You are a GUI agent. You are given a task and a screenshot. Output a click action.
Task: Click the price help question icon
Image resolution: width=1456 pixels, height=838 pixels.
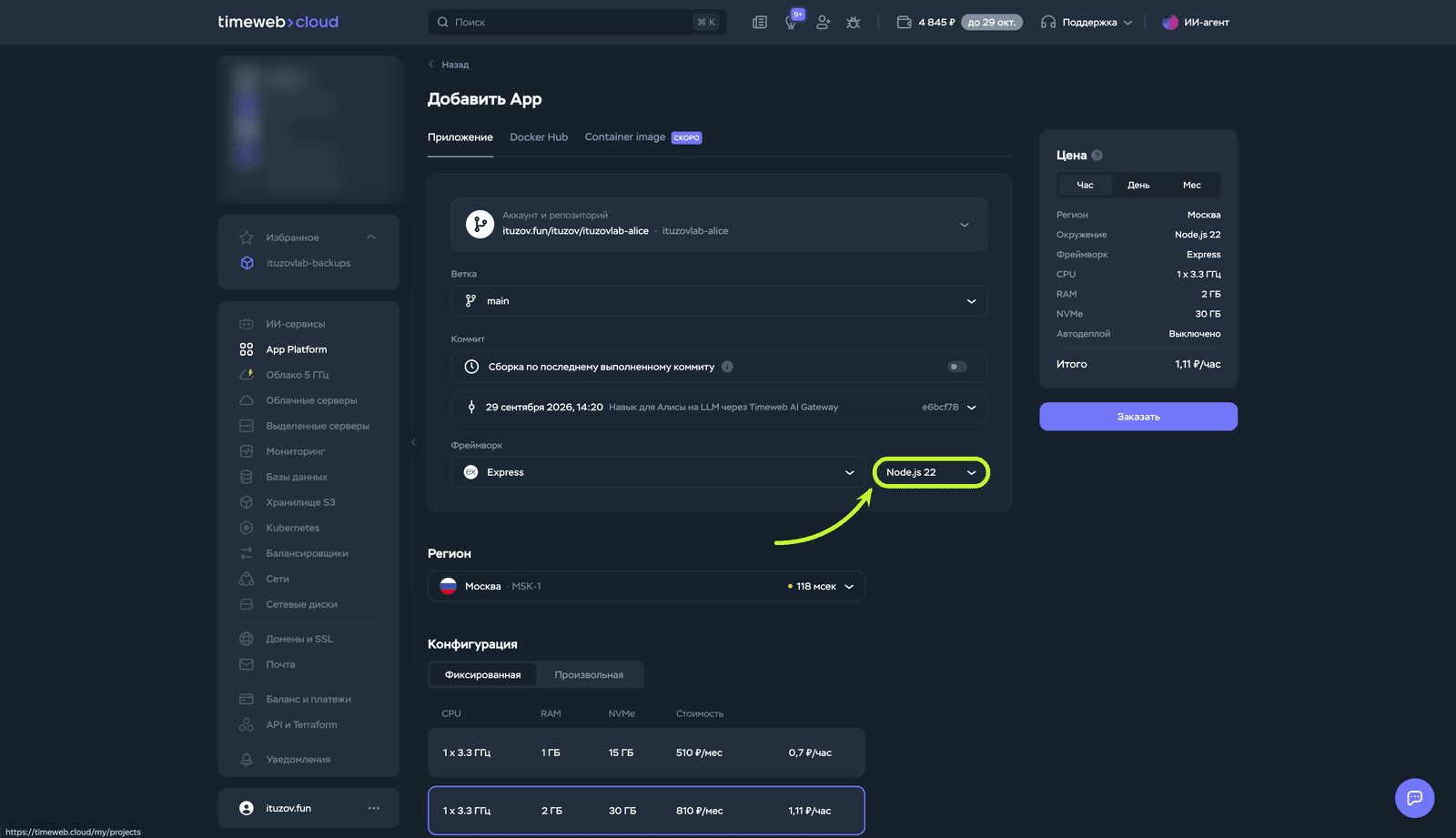point(1097,156)
